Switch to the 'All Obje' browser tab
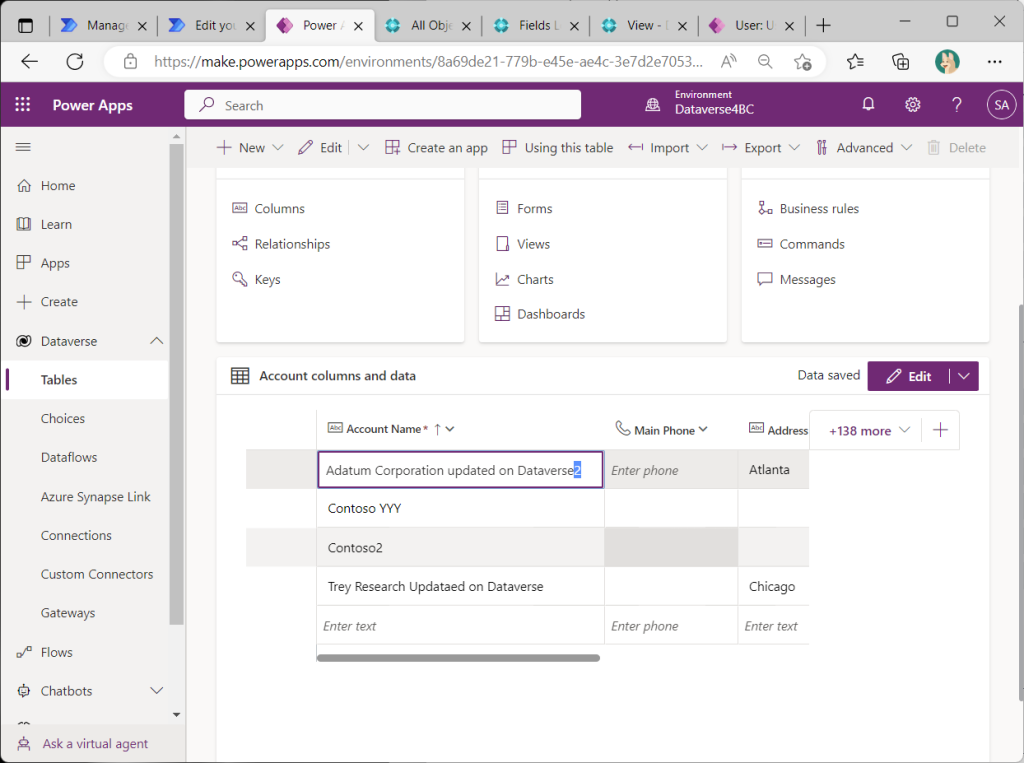 [x=430, y=25]
